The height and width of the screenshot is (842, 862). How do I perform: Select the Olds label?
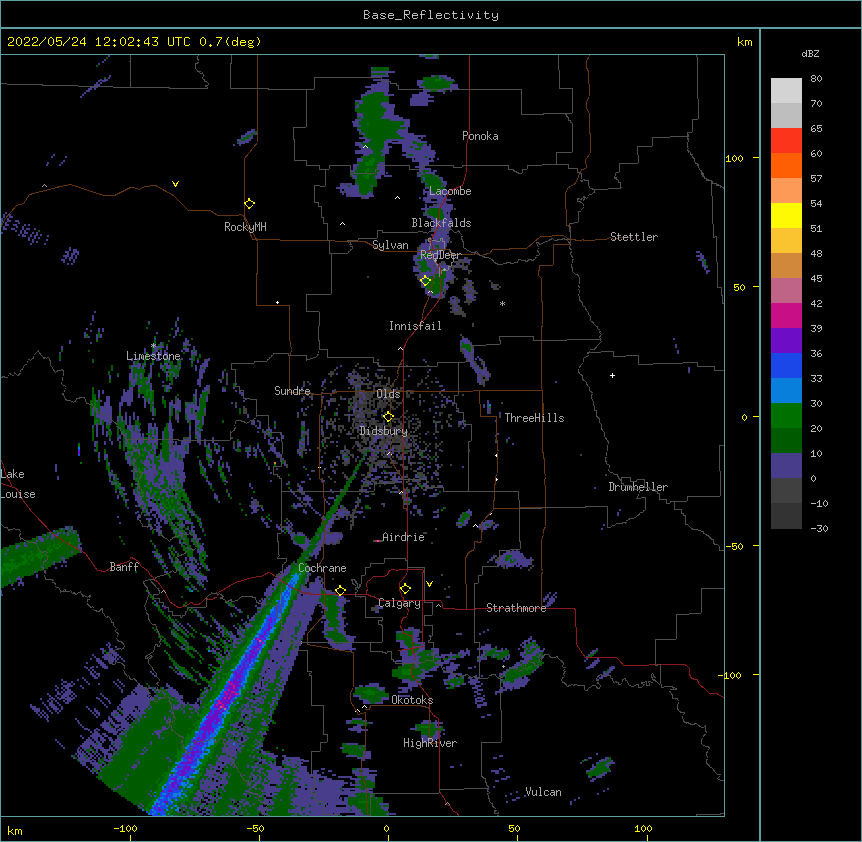pos(388,394)
